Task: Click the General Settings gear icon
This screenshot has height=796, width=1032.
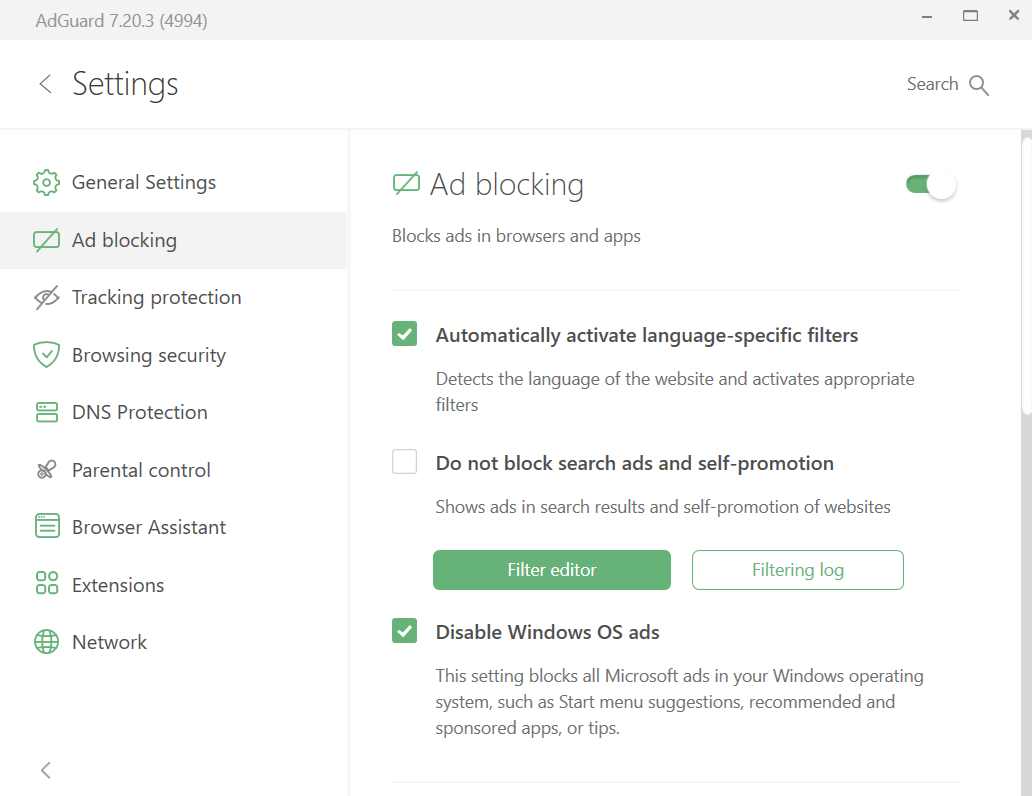Action: click(46, 182)
